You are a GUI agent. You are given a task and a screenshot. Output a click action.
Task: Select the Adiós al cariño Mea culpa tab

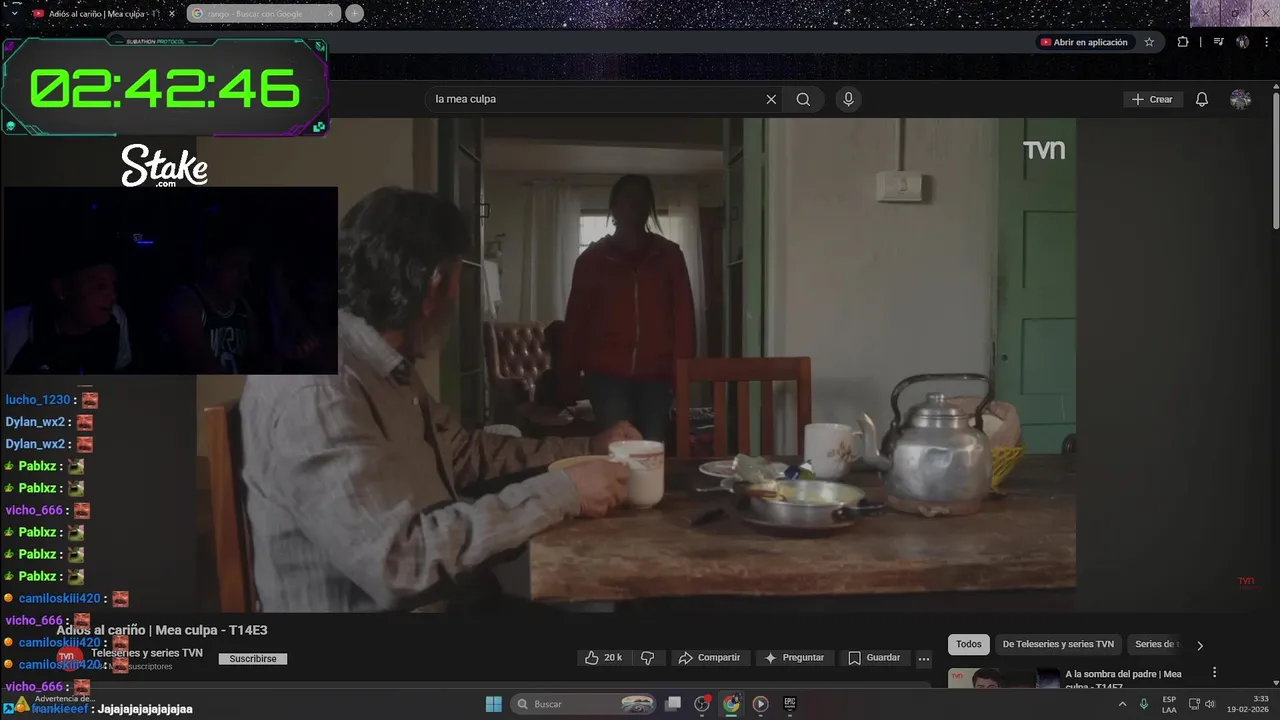tap(103, 14)
